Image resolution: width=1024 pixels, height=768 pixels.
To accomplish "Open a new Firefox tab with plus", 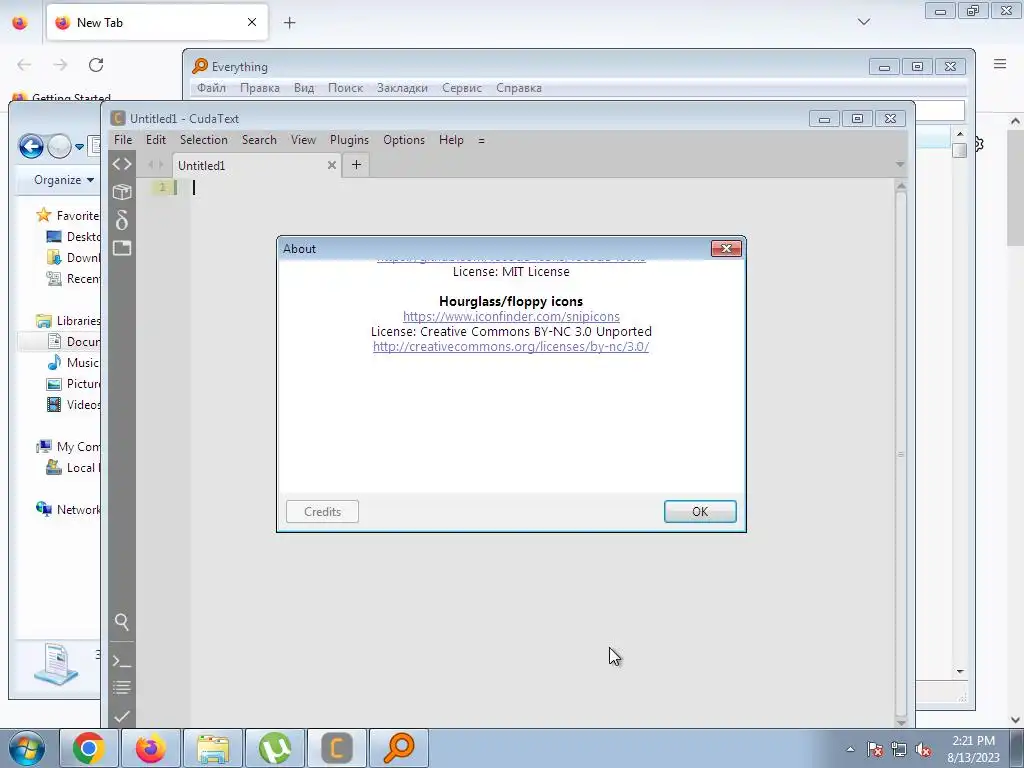I will coord(289,23).
